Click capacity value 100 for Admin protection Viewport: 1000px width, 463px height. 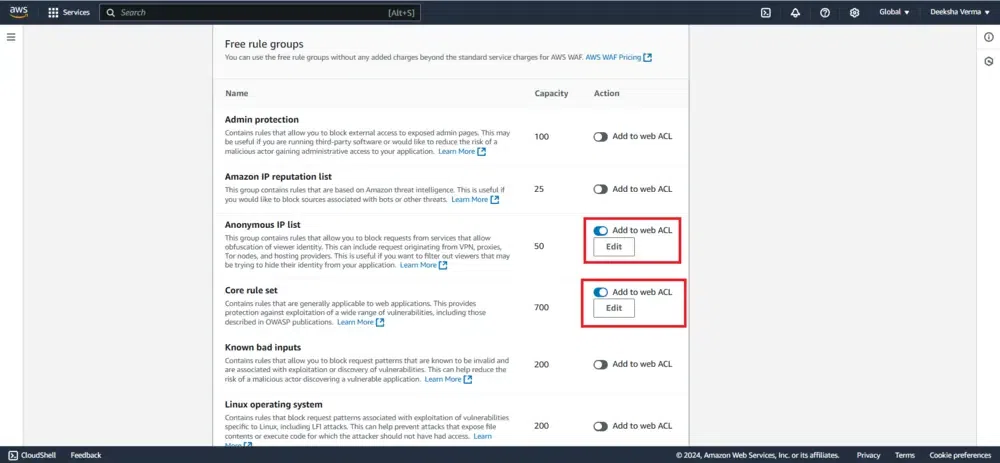click(541, 136)
